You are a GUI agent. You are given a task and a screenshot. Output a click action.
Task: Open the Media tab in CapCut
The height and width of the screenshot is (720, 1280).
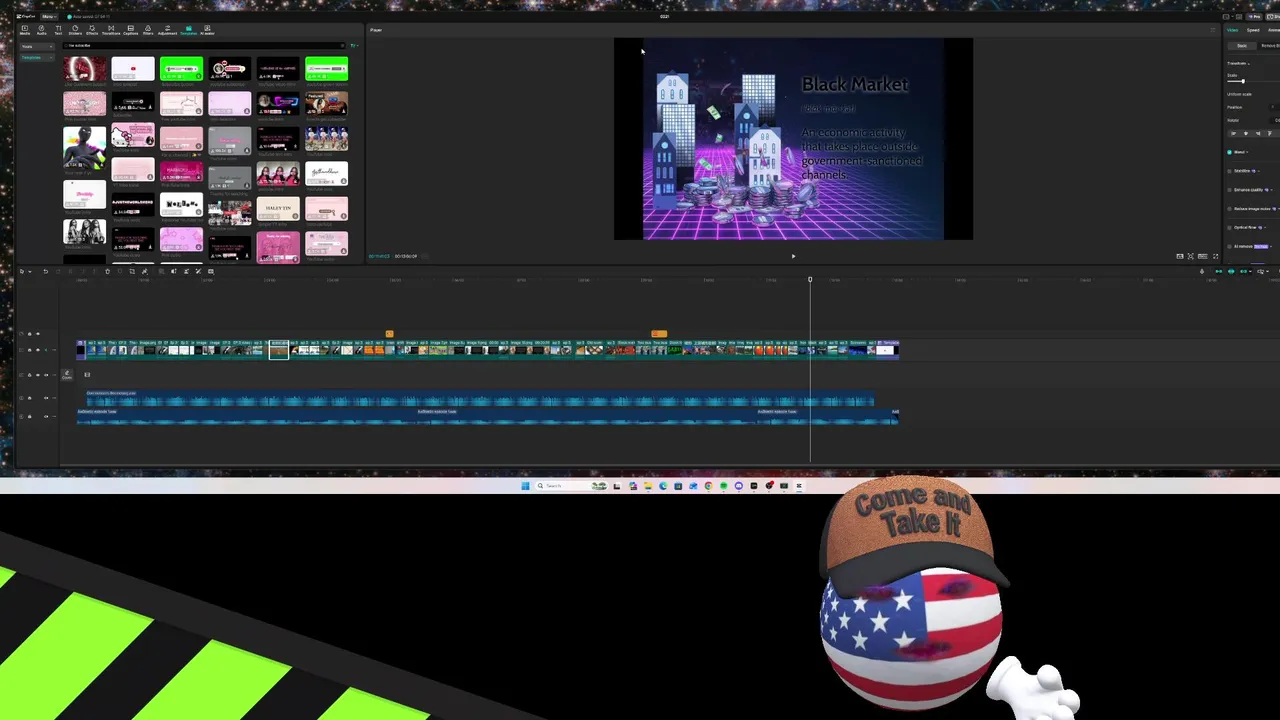click(25, 30)
